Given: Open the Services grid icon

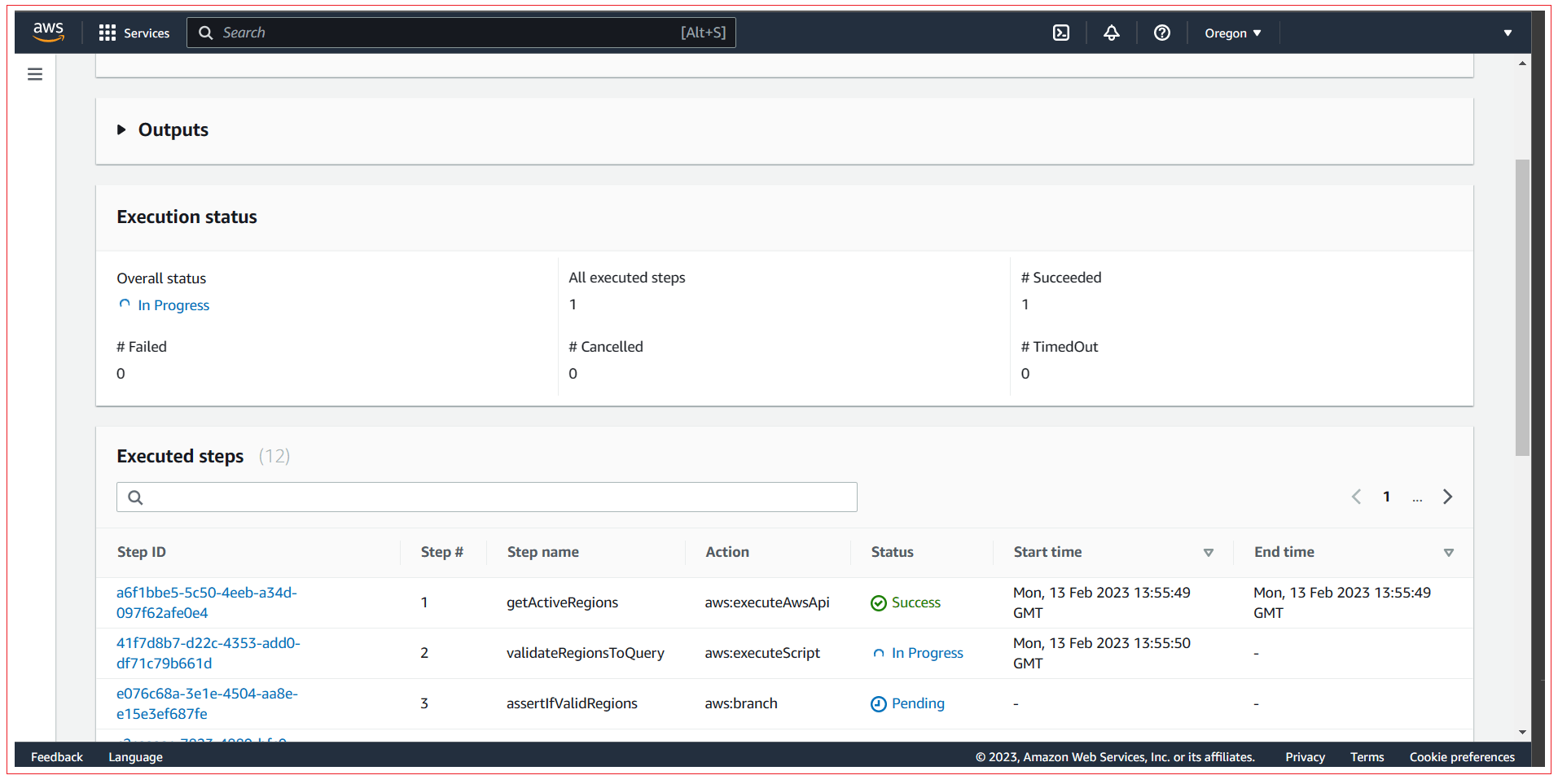Looking at the screenshot, I should point(107,32).
